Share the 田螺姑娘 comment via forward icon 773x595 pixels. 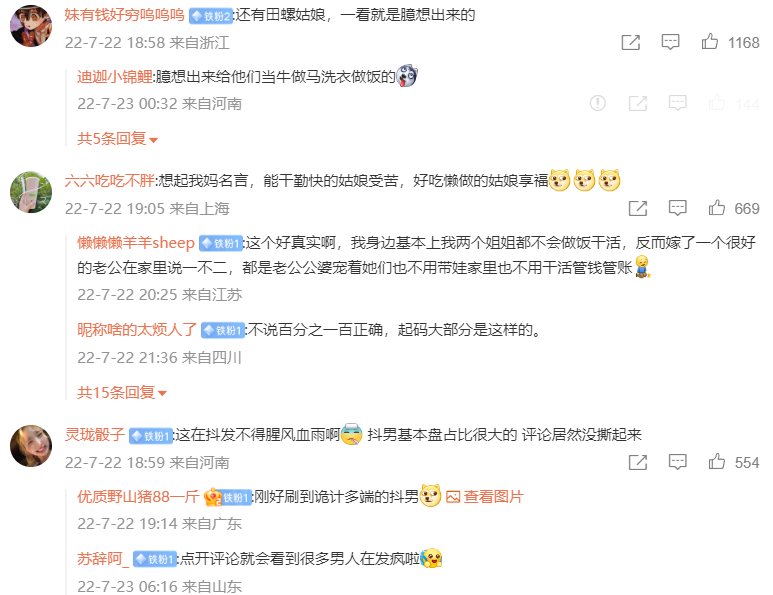[631, 42]
